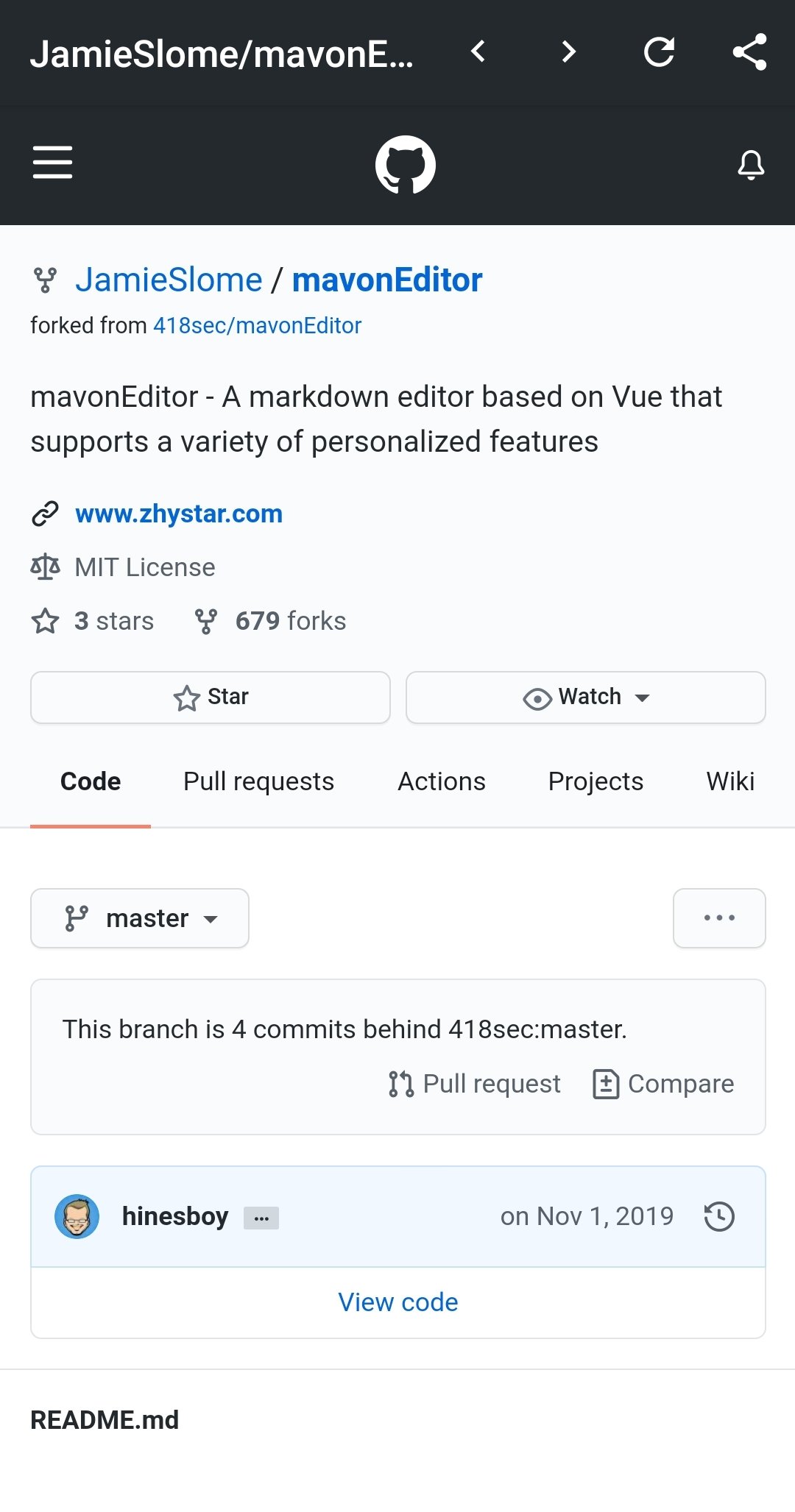Open the Watch dropdown
The width and height of the screenshot is (795, 1512).
point(586,698)
